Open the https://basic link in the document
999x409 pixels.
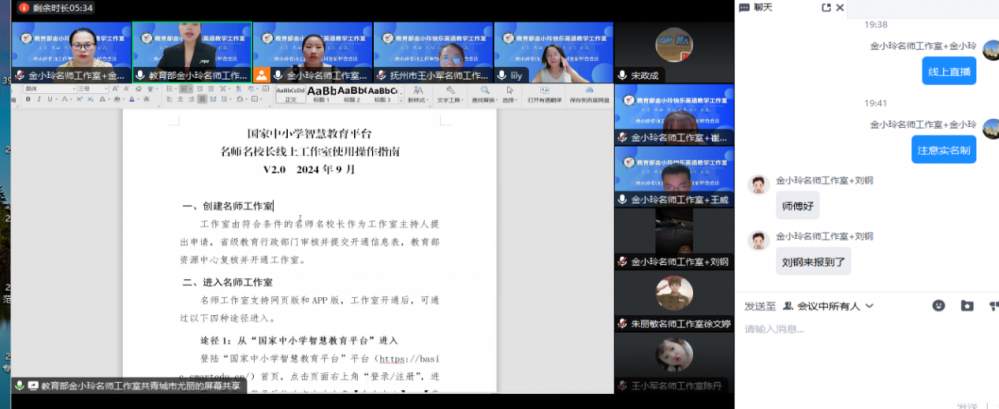(410, 358)
